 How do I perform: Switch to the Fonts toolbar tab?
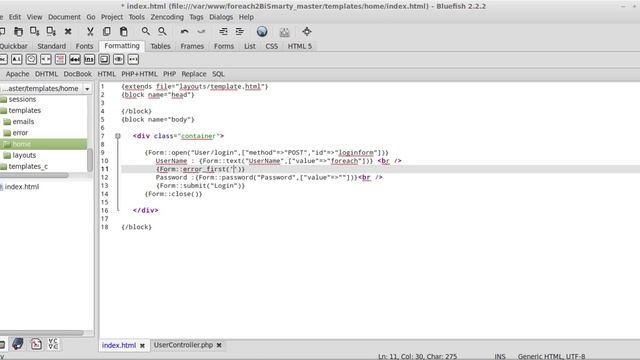coord(84,46)
